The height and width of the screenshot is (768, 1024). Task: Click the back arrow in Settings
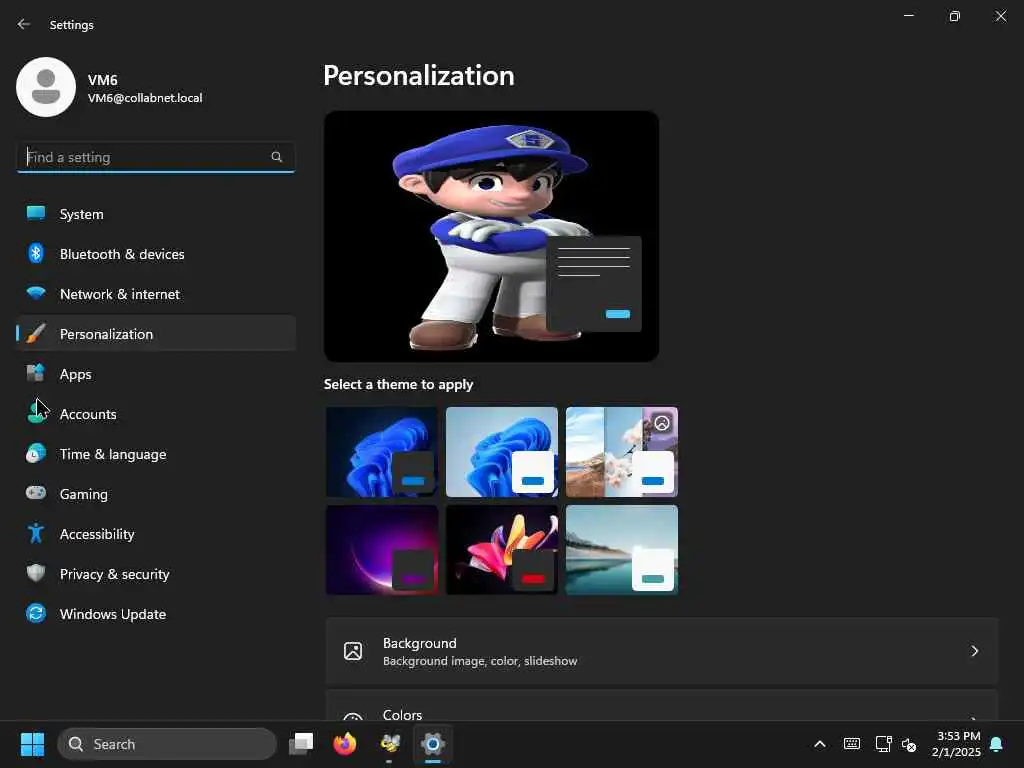pos(24,24)
